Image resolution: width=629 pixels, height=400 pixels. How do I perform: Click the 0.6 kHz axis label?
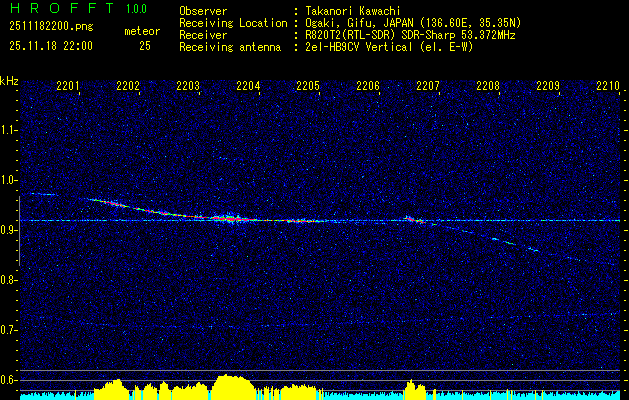click(x=9, y=380)
